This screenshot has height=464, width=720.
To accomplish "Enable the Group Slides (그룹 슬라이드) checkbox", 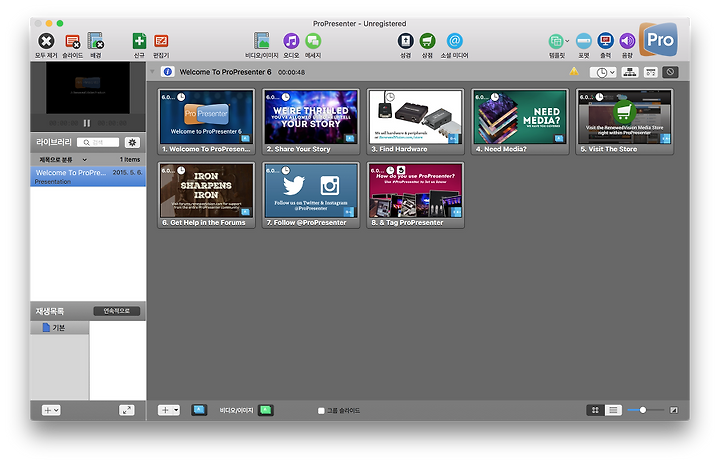I will 321,411.
